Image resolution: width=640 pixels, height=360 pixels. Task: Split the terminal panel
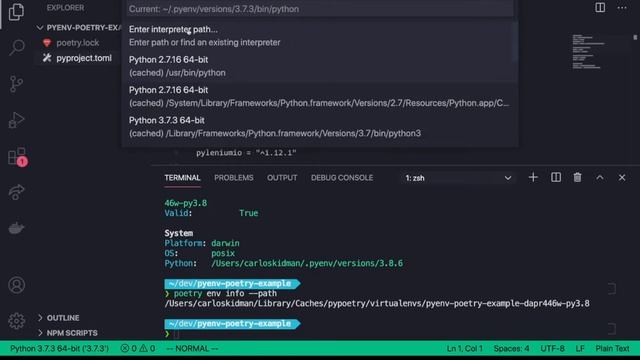tap(556, 178)
